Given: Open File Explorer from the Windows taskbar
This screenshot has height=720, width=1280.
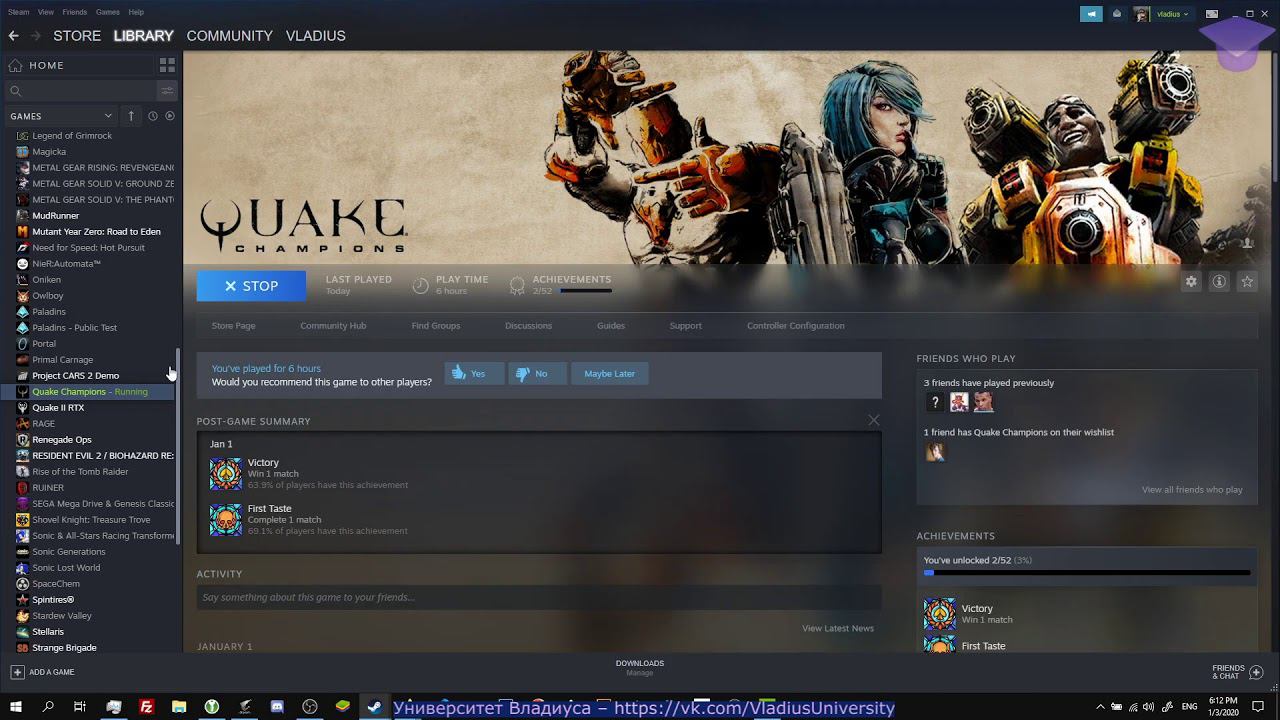Looking at the screenshot, I should tap(179, 707).
